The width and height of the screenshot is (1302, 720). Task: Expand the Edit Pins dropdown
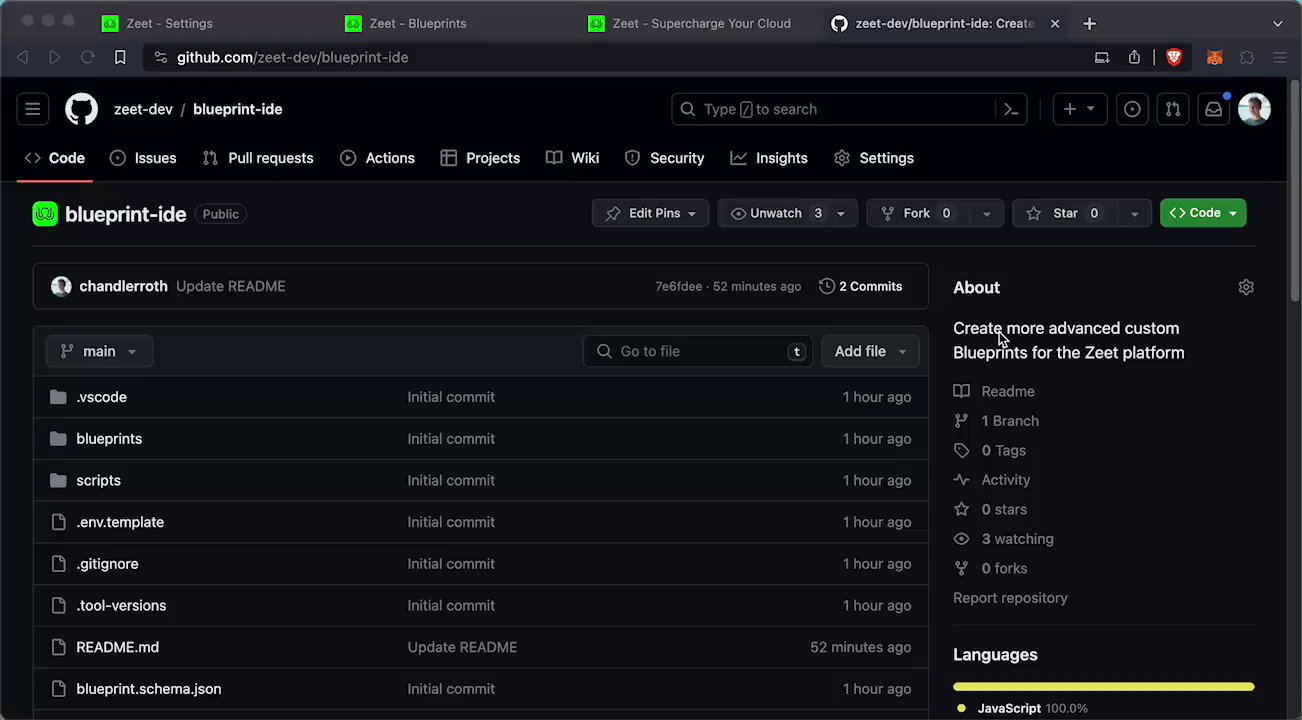(651, 213)
